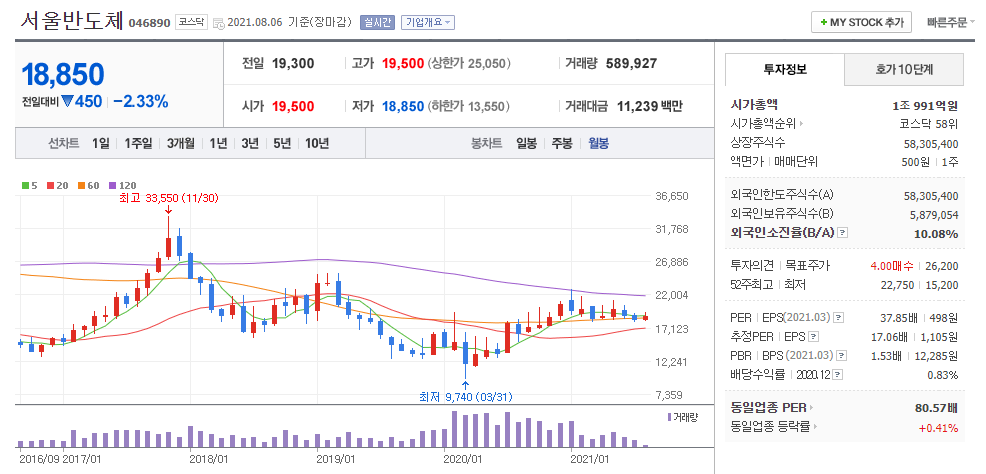Image resolution: width=986 pixels, height=474 pixels.
Task: Click the 외국인소진율 value 10.08%
Action: point(937,234)
